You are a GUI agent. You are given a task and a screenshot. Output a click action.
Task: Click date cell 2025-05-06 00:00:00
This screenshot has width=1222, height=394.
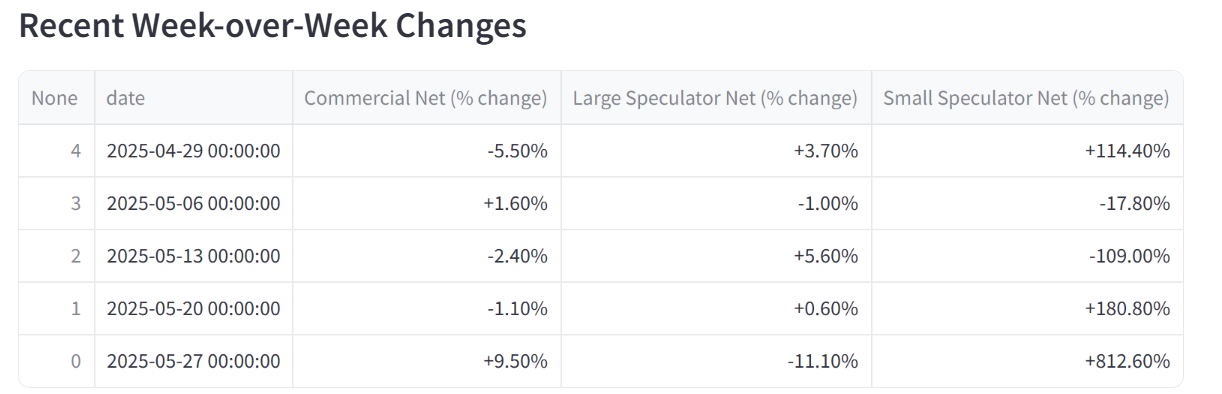coord(194,203)
